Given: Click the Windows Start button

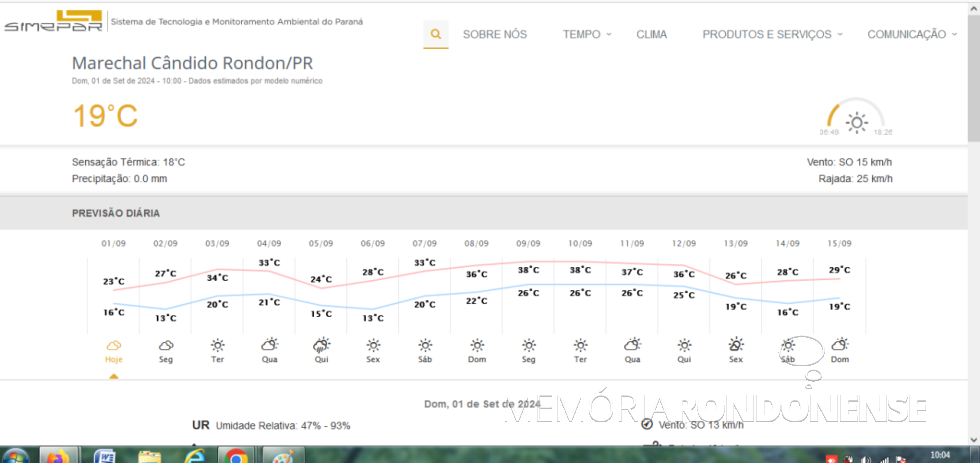Looking at the screenshot, I should 16,456.
